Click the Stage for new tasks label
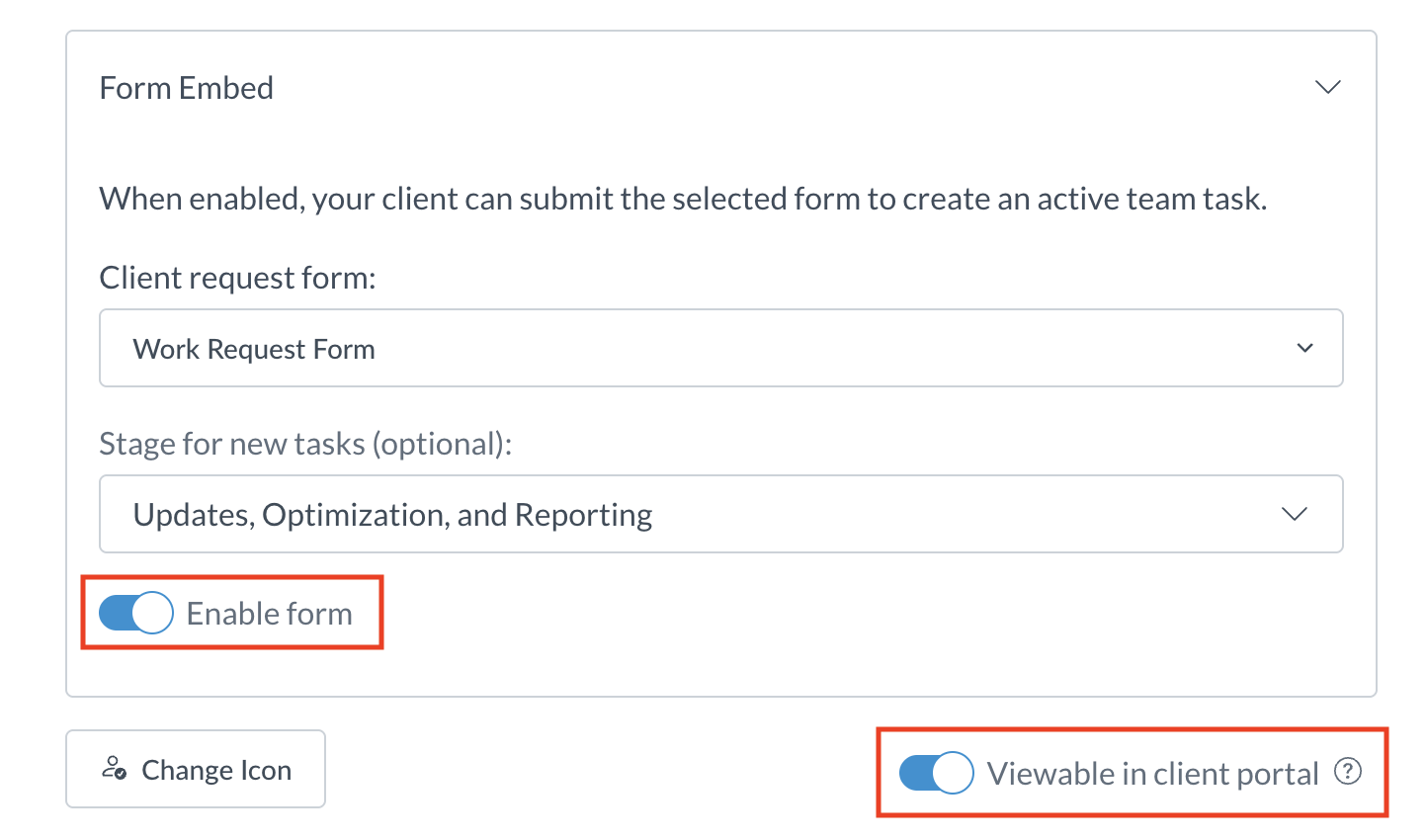 tap(305, 444)
